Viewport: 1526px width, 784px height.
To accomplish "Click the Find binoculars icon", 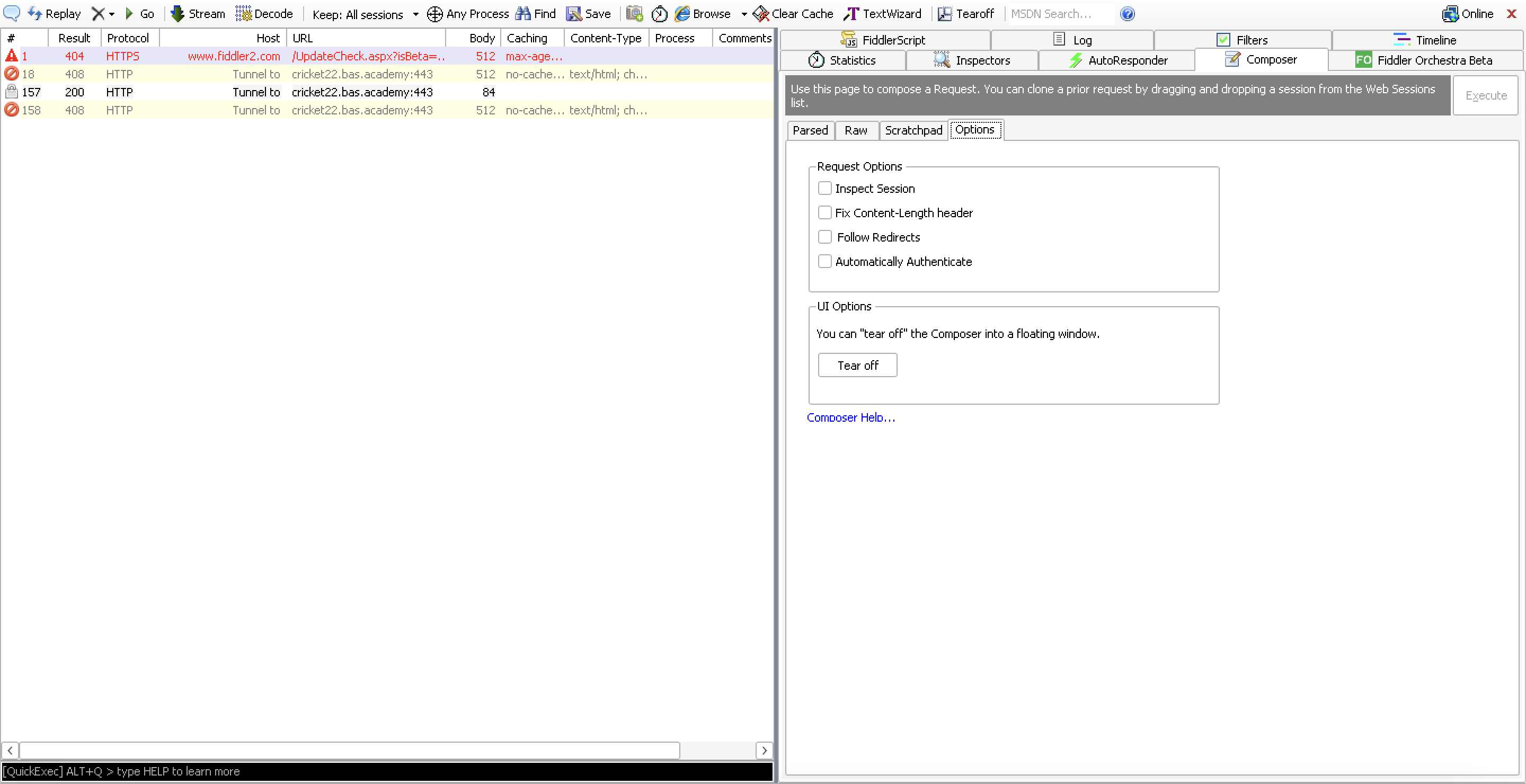I will [x=522, y=13].
